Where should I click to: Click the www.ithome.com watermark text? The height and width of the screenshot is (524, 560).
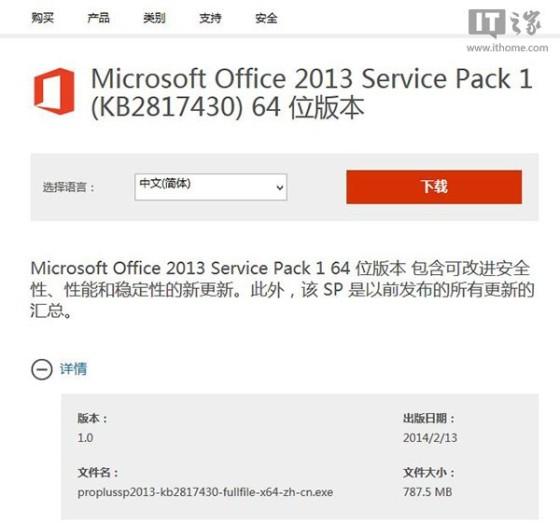click(507, 48)
